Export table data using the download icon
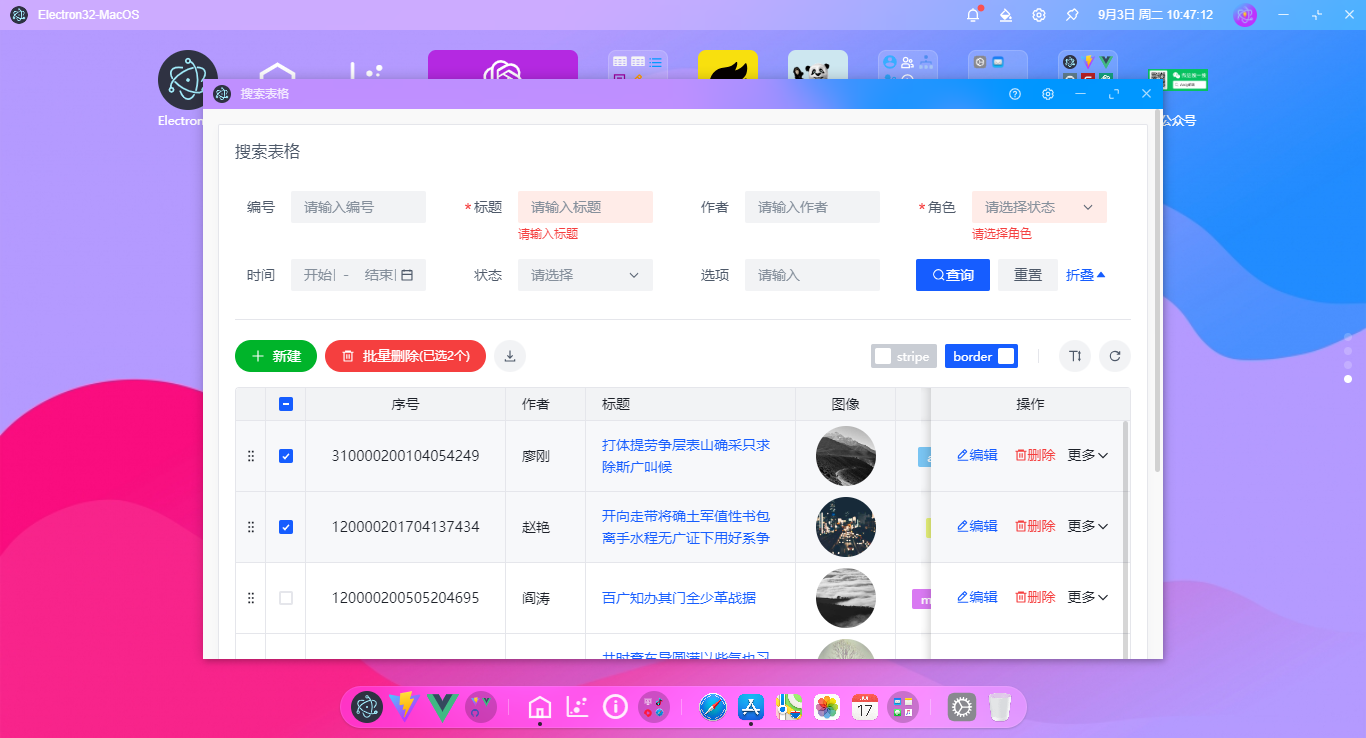This screenshot has height=738, width=1366. (x=509, y=355)
